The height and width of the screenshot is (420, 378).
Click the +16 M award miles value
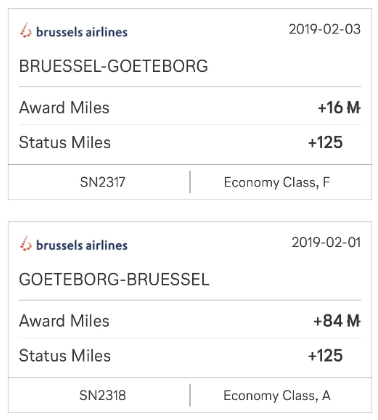(339, 108)
